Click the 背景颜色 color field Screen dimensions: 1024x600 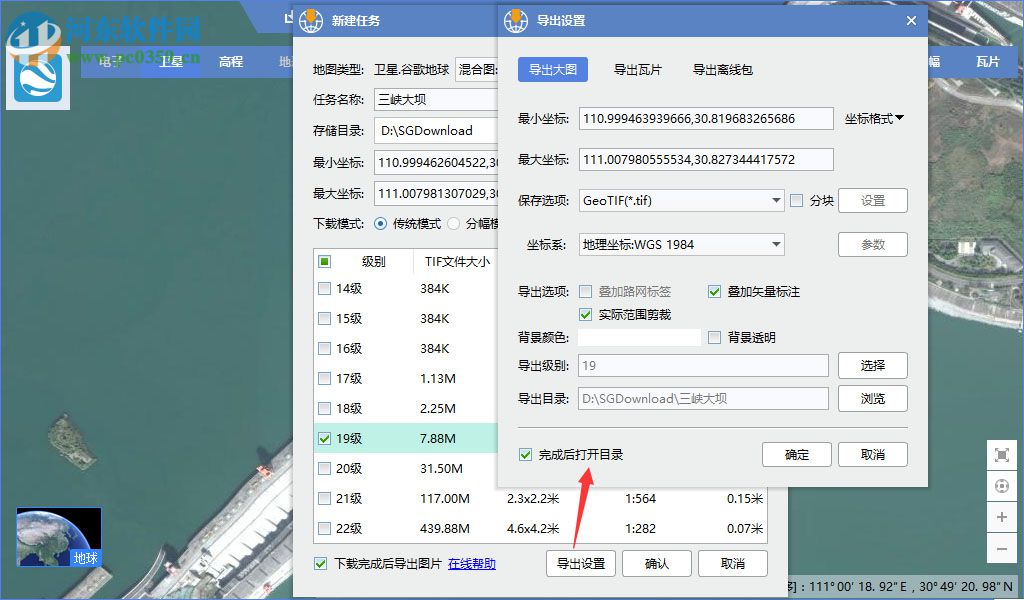tap(638, 337)
